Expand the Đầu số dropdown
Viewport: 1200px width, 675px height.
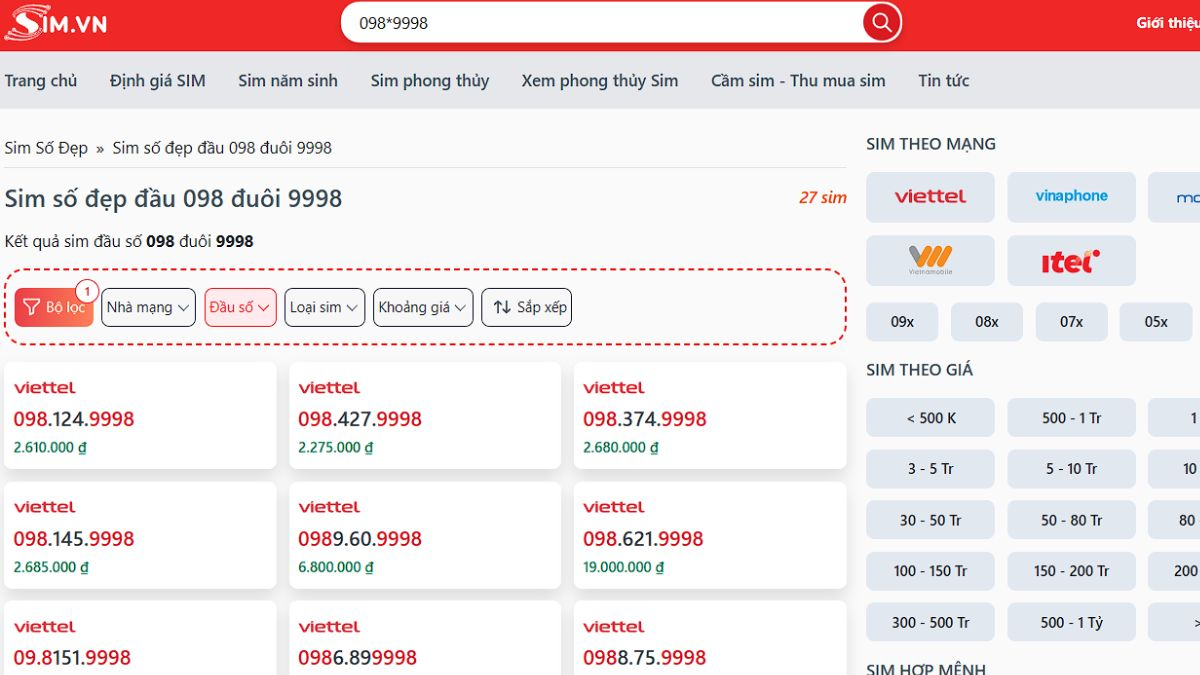[240, 307]
